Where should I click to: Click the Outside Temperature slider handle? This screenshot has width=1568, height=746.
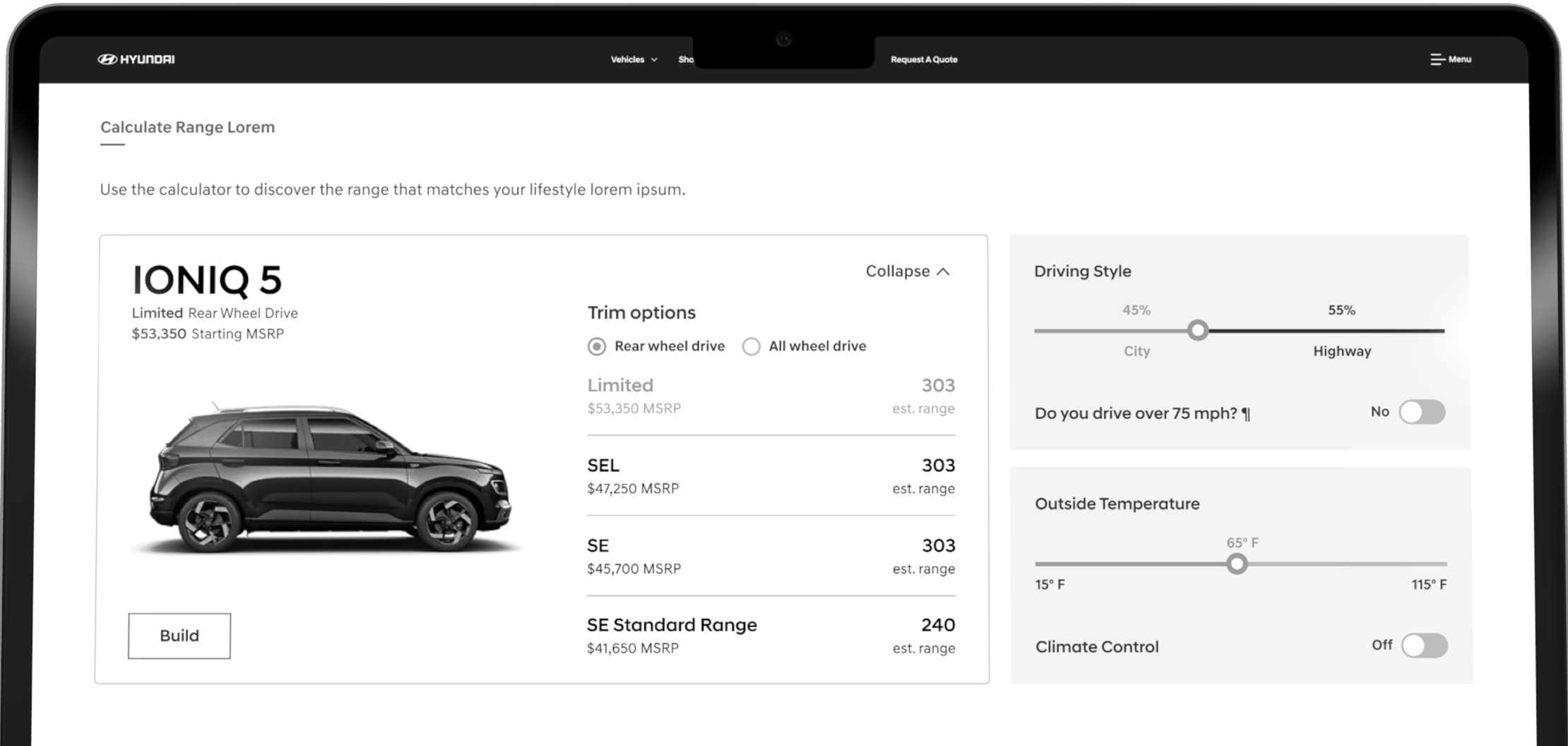click(1237, 563)
